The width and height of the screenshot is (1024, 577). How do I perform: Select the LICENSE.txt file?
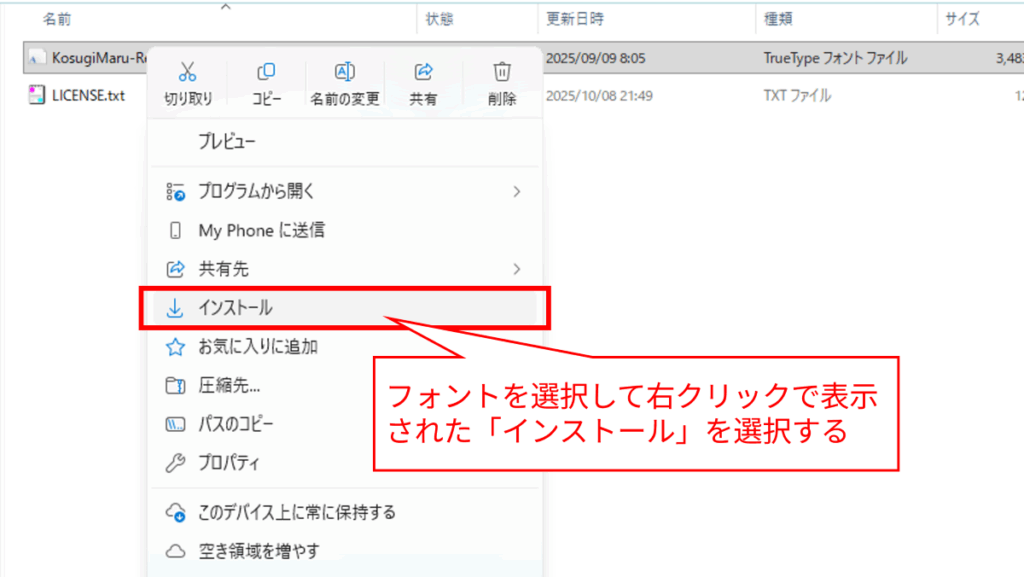[x=88, y=96]
